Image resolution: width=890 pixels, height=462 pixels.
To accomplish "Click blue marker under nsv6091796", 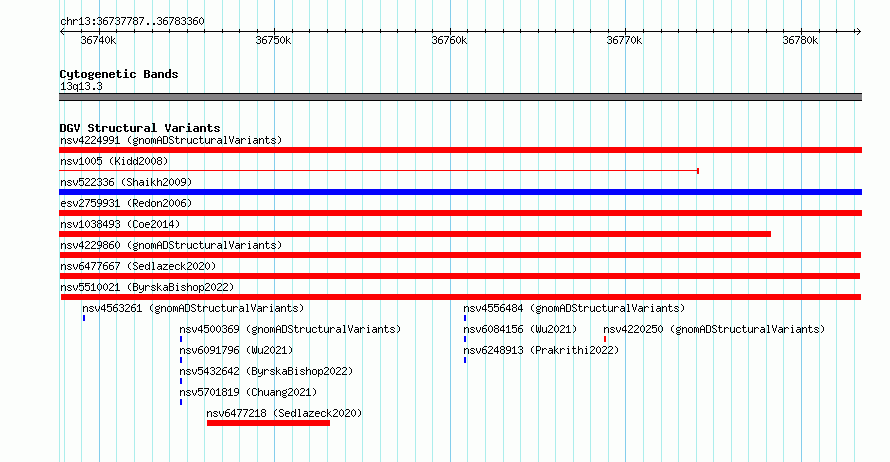I will tap(181, 360).
